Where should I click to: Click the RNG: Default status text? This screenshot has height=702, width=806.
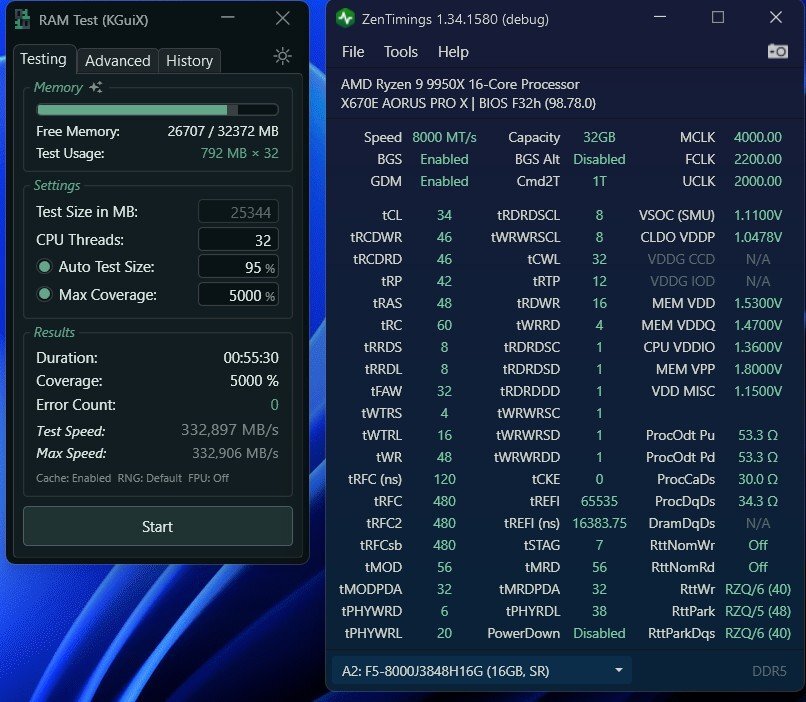click(x=150, y=478)
